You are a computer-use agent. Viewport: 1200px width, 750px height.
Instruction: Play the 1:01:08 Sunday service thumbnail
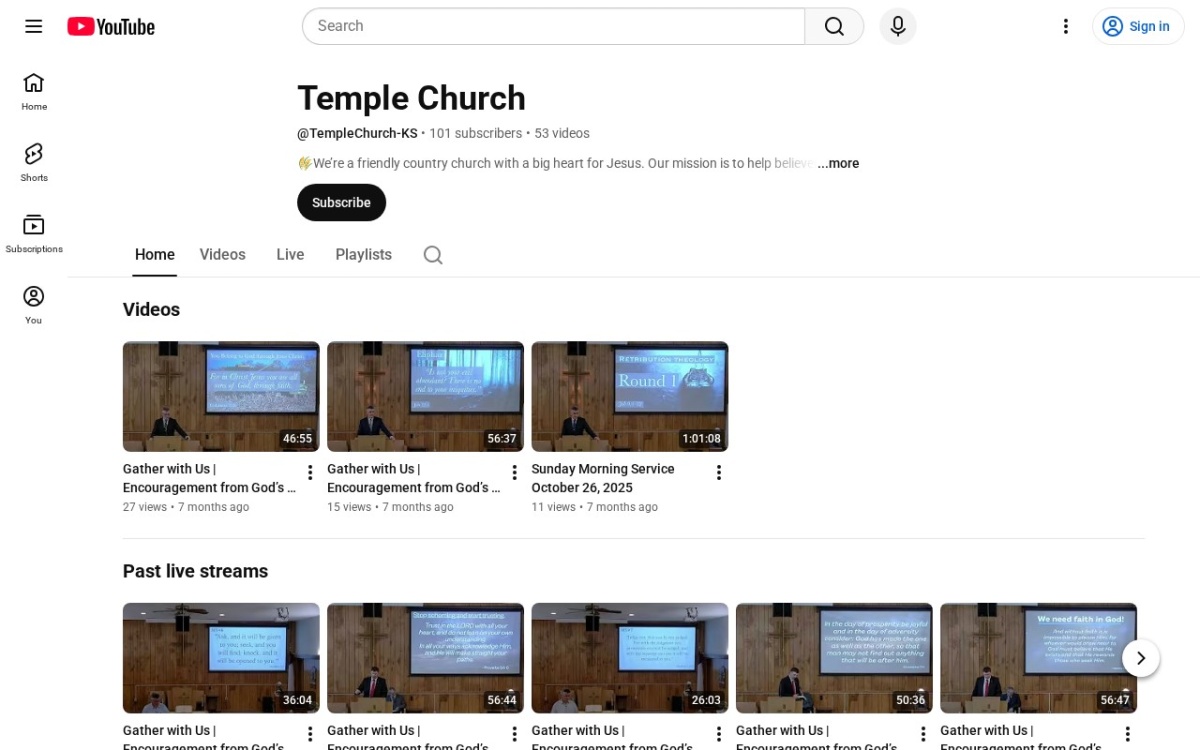[x=630, y=397]
